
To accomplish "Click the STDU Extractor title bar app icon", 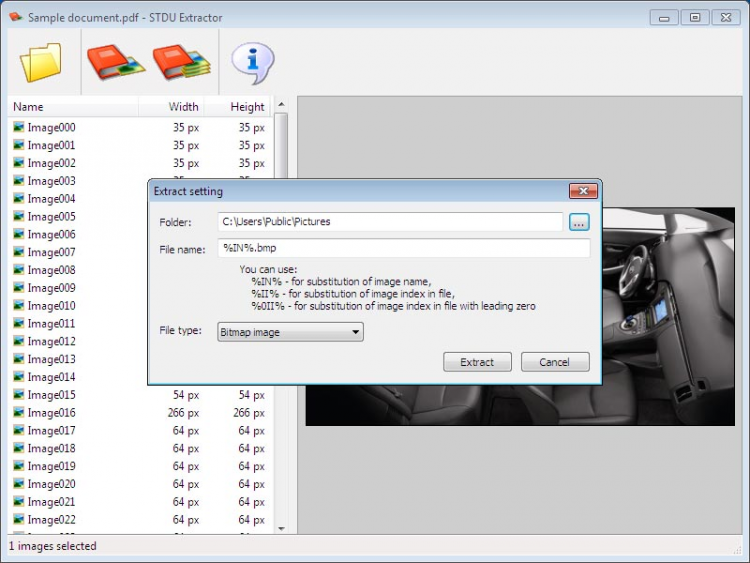I will pyautogui.click(x=16, y=17).
